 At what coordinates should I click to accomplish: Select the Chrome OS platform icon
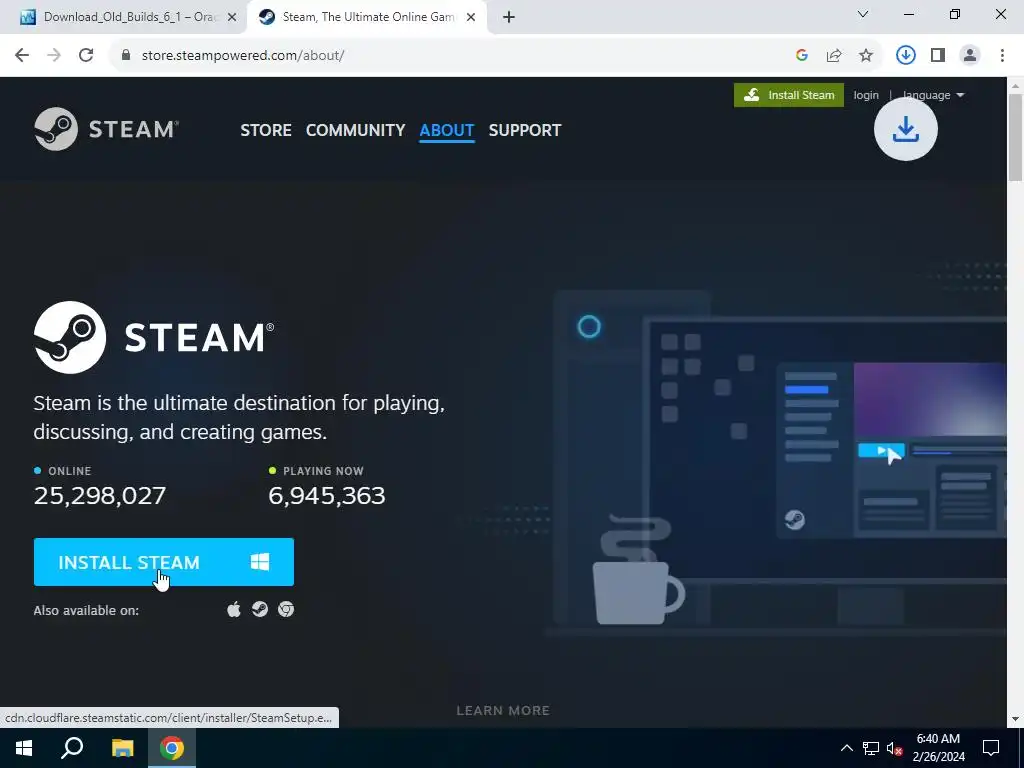tap(286, 609)
